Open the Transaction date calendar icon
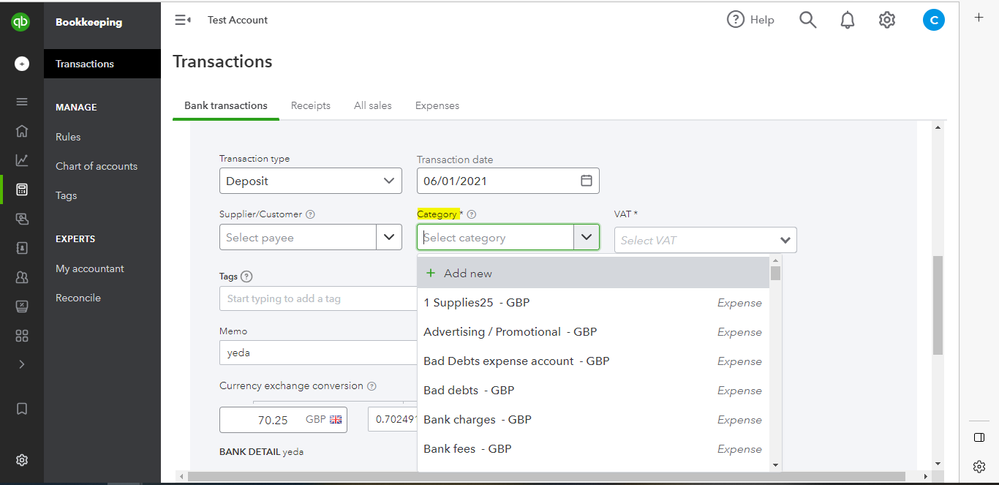Viewport: 999px width, 485px height. click(x=586, y=180)
